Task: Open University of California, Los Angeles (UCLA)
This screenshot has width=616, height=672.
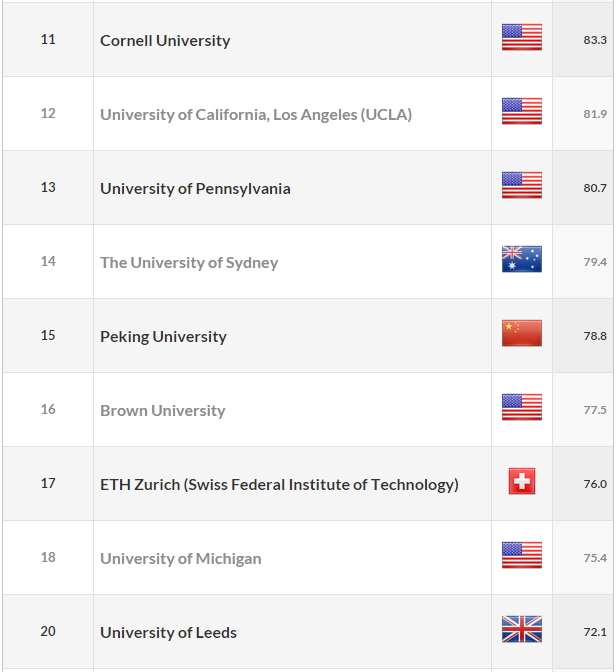Action: coord(256,115)
